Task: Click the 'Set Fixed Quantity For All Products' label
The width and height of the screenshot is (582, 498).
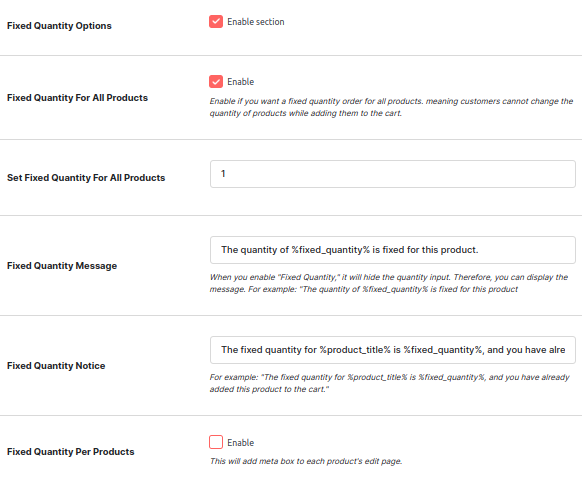Action: (x=86, y=178)
